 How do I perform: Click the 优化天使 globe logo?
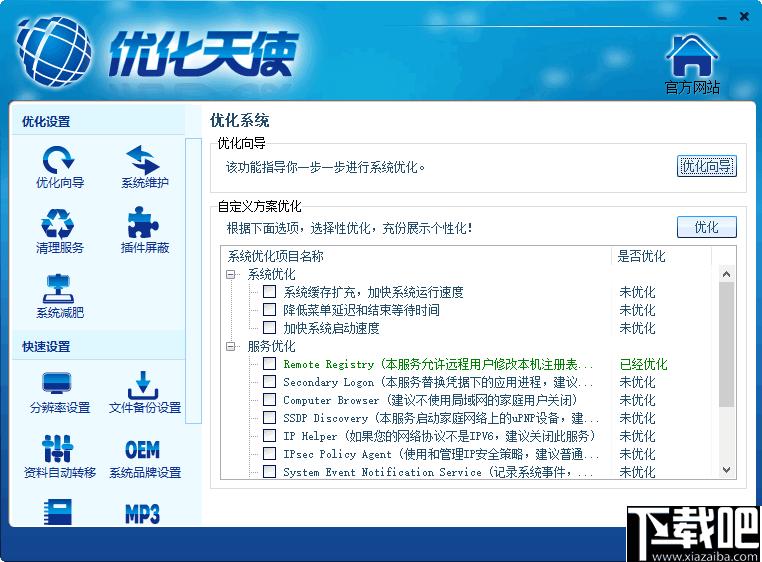point(54,52)
